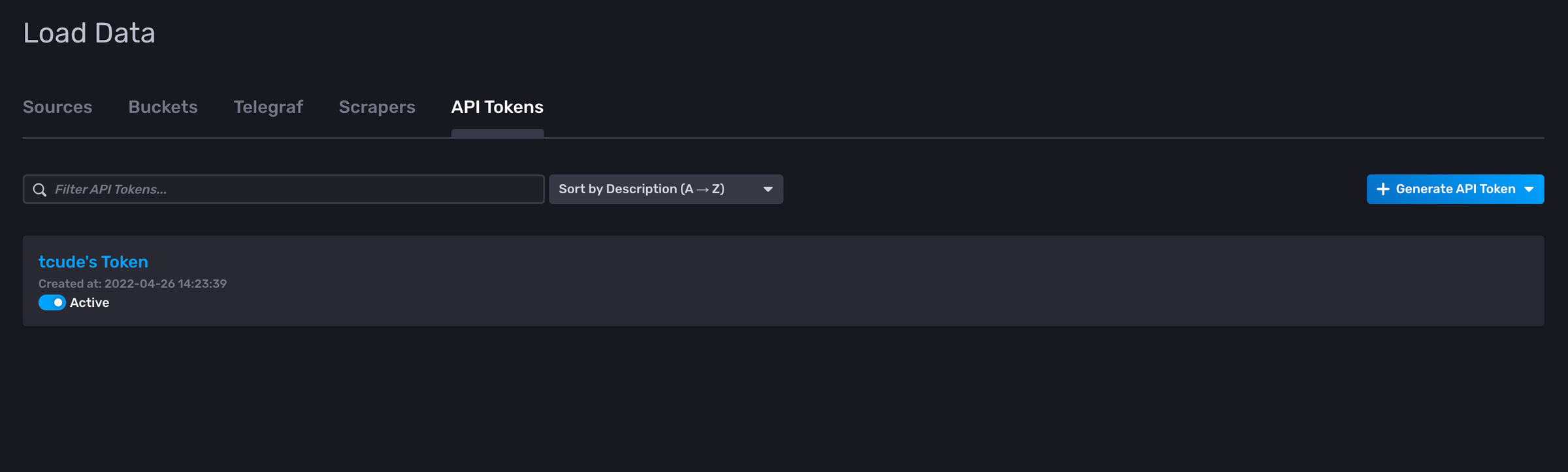Open the Sort by Description dropdown
The width and height of the screenshot is (1568, 472).
[x=666, y=189]
